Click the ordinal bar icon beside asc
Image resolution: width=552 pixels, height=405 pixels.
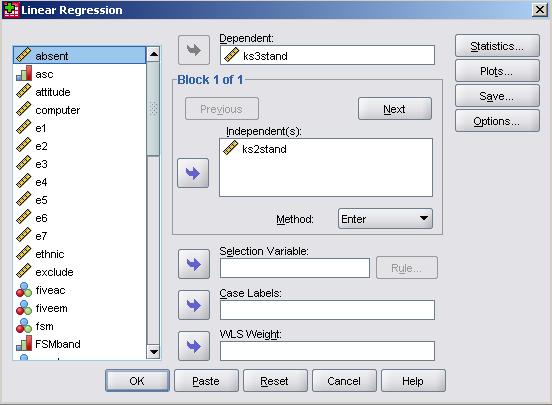point(24,73)
